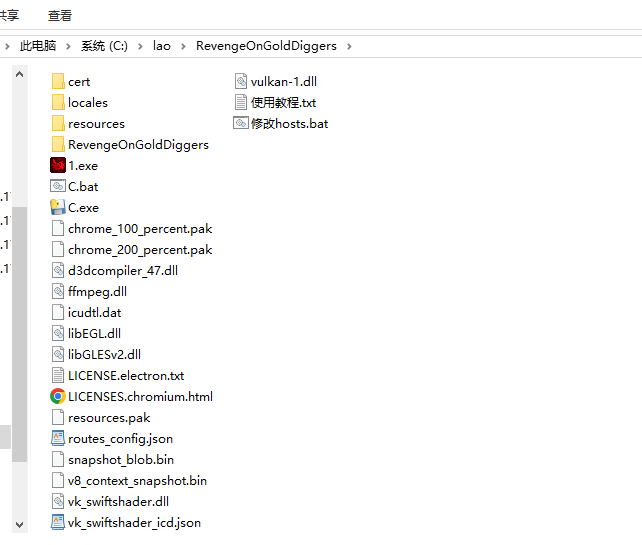Select the ffmpeg.dll file
Viewport: 642px width, 545px height.
97,292
